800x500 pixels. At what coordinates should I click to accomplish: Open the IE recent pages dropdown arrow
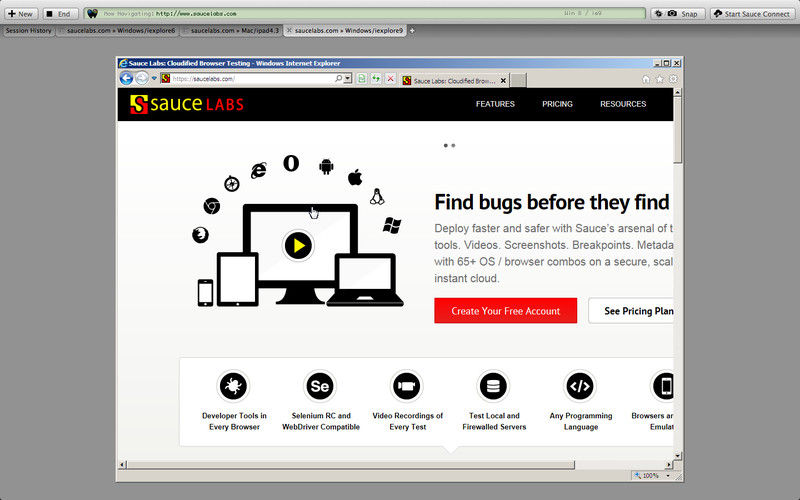pos(154,79)
